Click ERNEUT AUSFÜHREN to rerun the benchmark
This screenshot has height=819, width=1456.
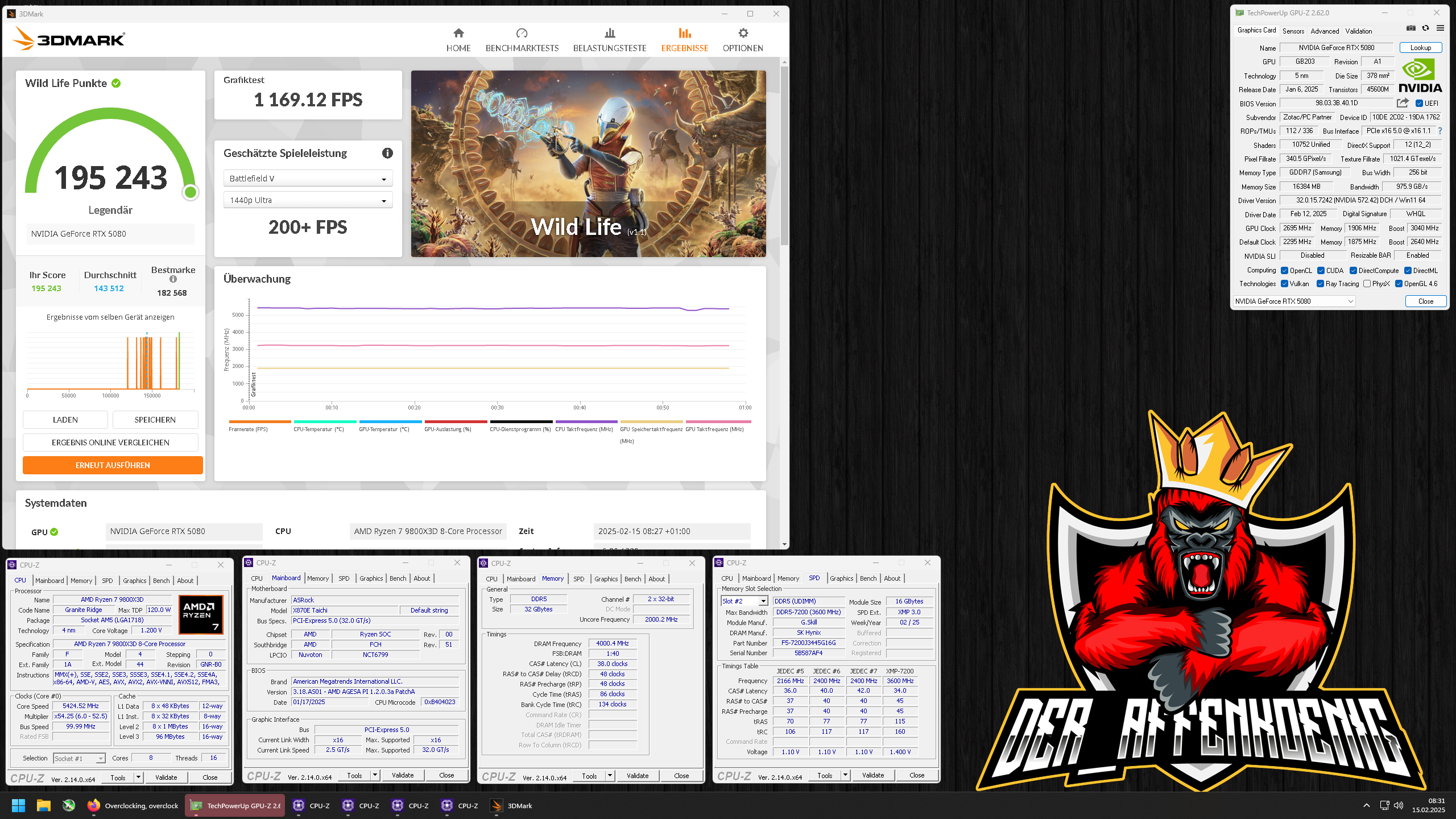pyautogui.click(x=113, y=465)
